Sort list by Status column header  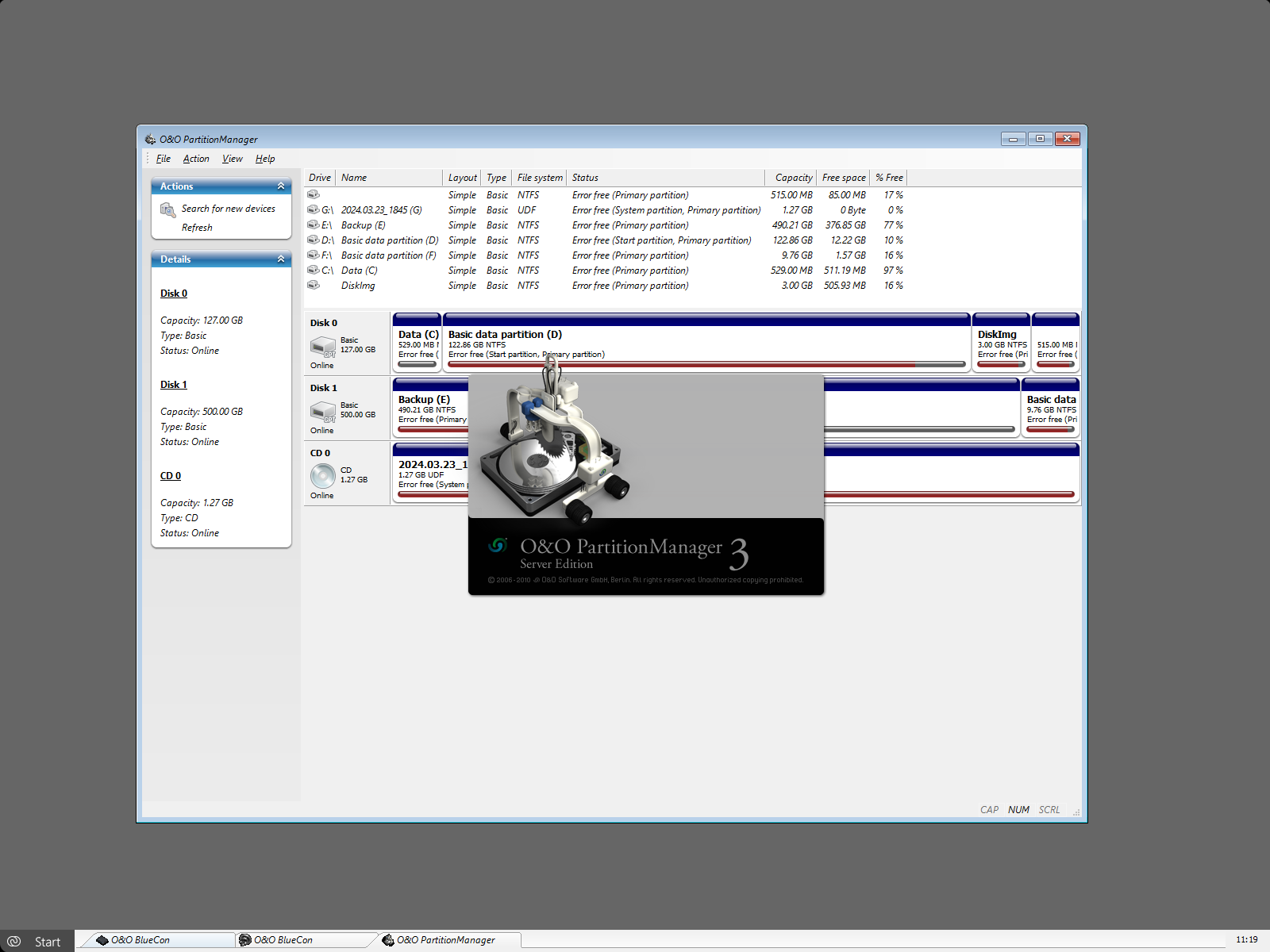pyautogui.click(x=665, y=178)
